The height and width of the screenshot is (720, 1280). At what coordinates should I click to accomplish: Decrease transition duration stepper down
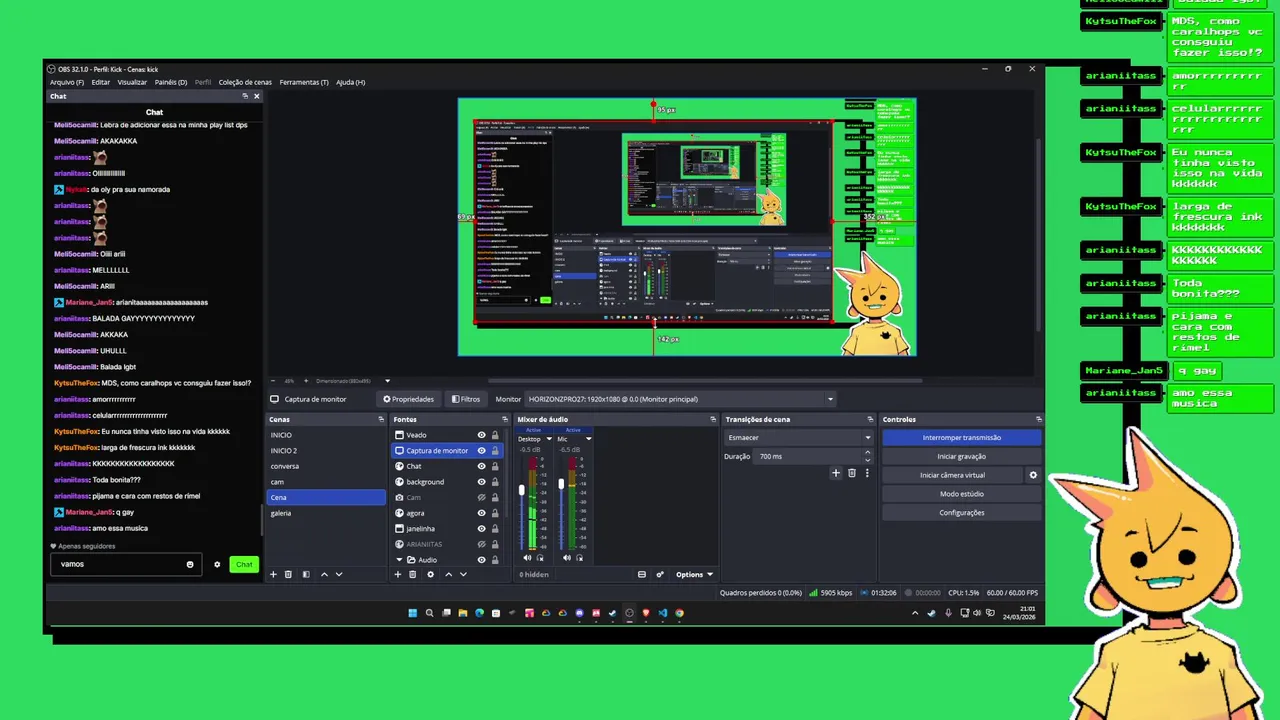tap(867, 460)
